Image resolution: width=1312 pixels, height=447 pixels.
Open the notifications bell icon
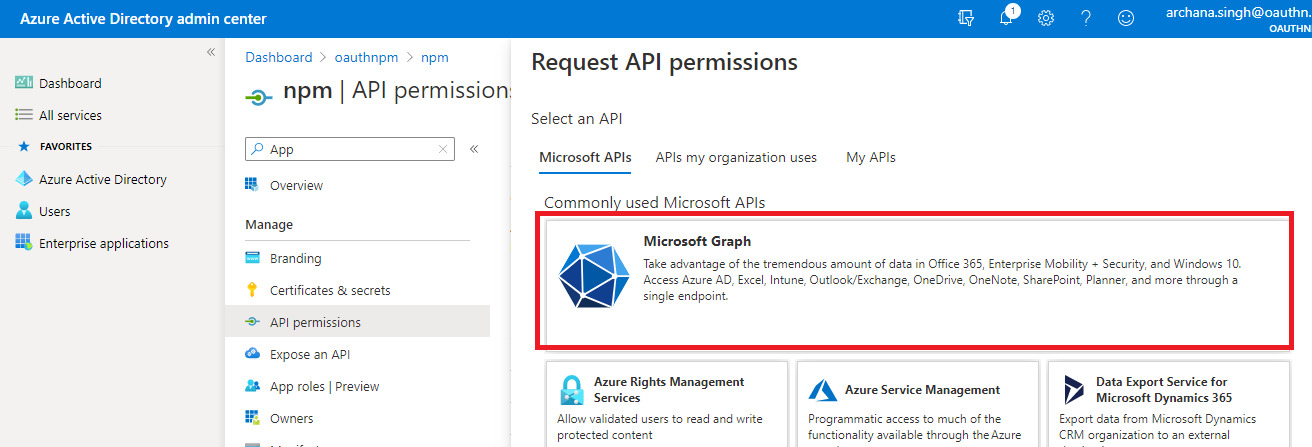point(1007,18)
